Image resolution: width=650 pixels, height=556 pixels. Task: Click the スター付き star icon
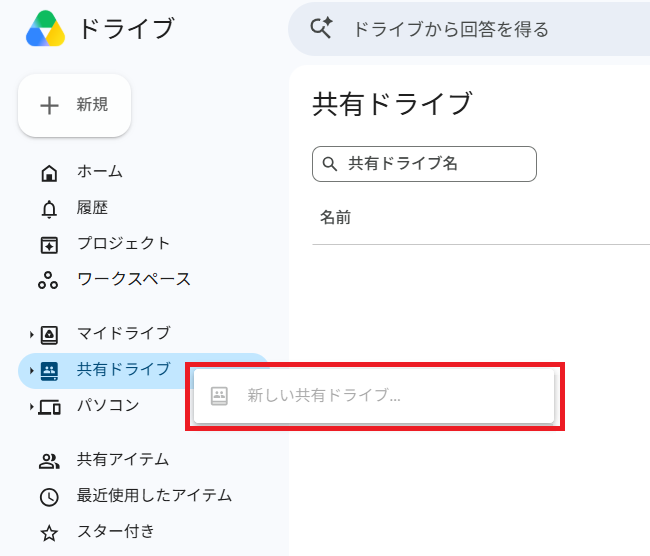(x=49, y=533)
